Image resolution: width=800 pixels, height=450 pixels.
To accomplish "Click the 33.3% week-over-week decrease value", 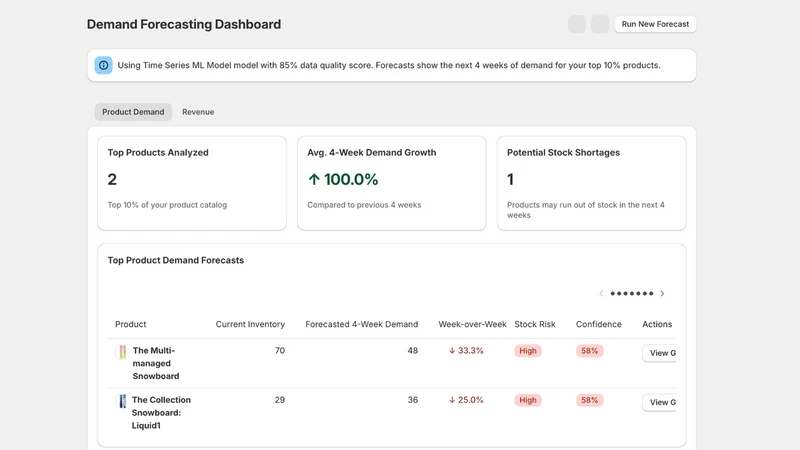I will click(466, 351).
